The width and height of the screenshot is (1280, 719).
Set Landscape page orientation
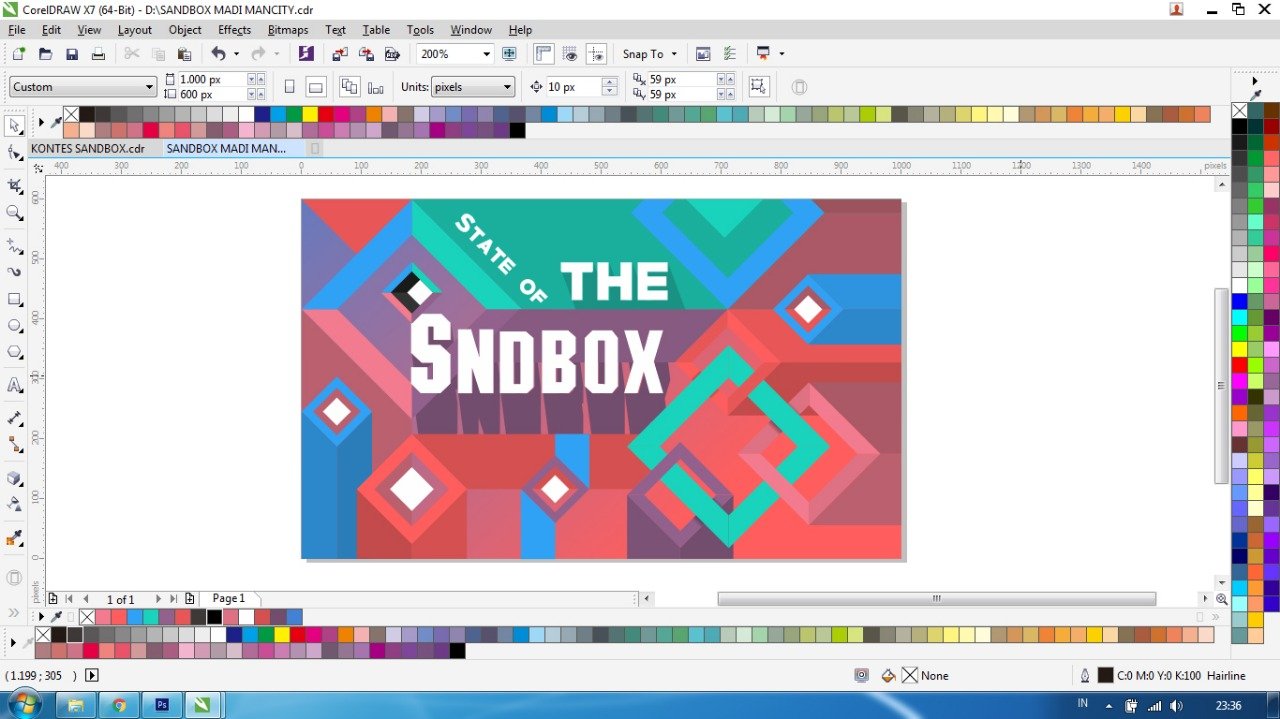[316, 87]
